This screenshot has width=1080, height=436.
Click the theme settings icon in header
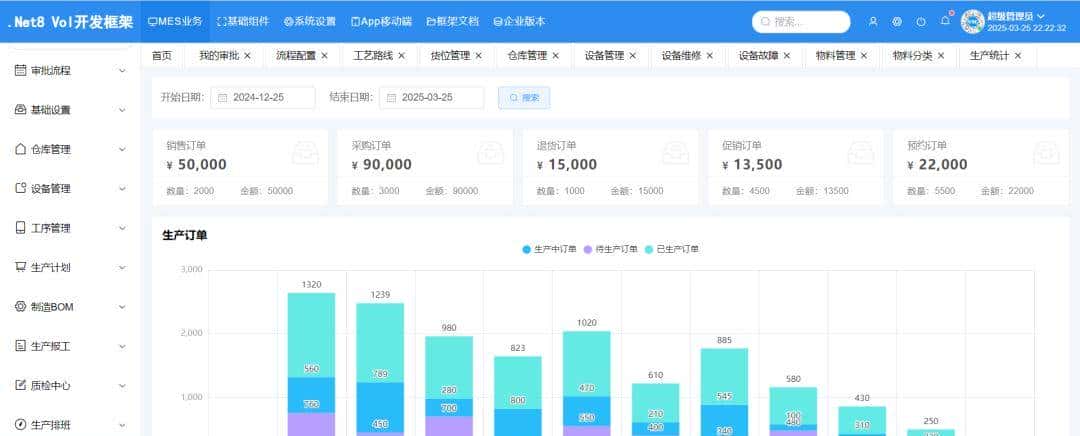897,21
